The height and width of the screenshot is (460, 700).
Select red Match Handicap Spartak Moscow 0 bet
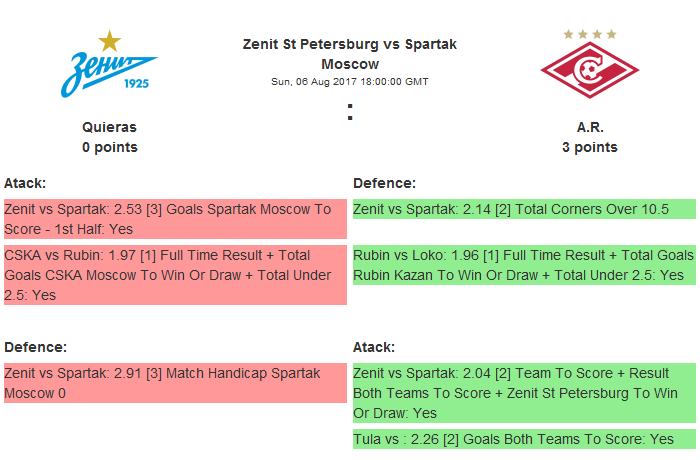pyautogui.click(x=175, y=383)
